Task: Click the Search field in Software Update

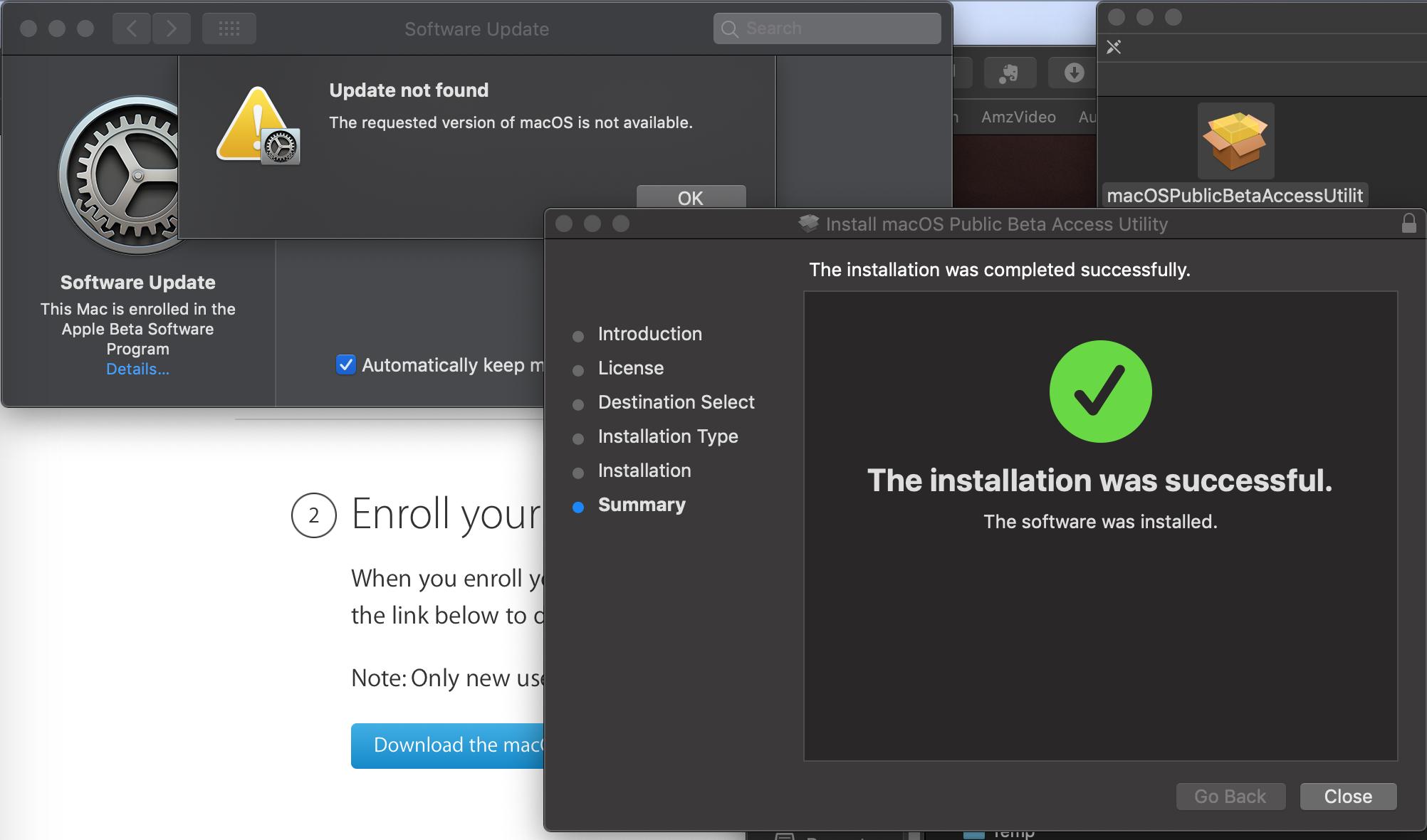Action: [x=827, y=28]
